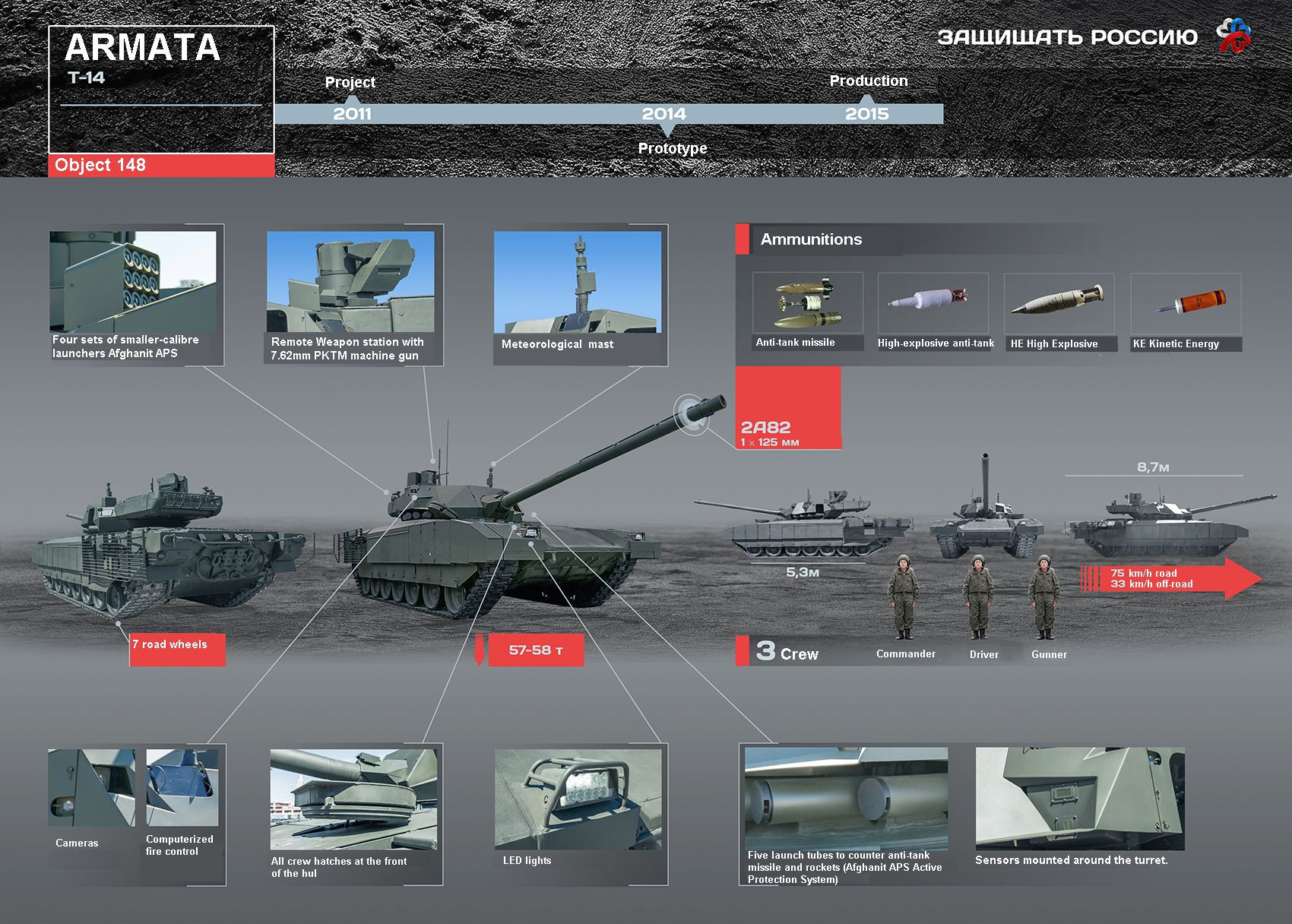
Task: Select the Anti-tank missile image
Action: 808,303
